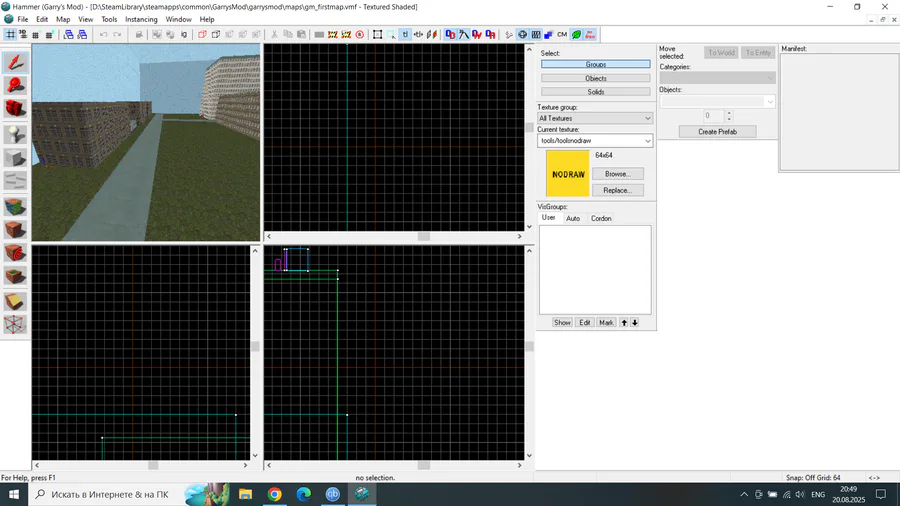This screenshot has width=900, height=506.
Task: Click the VisGroups Show button
Action: [562, 322]
